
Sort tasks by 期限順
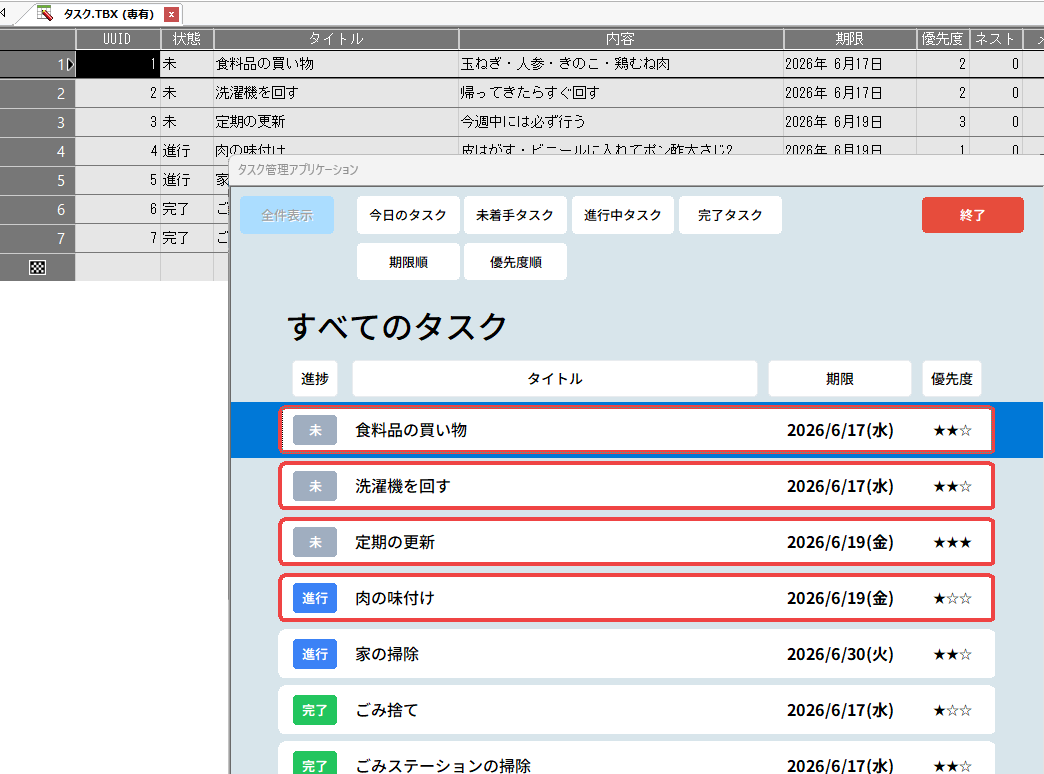[x=408, y=262]
